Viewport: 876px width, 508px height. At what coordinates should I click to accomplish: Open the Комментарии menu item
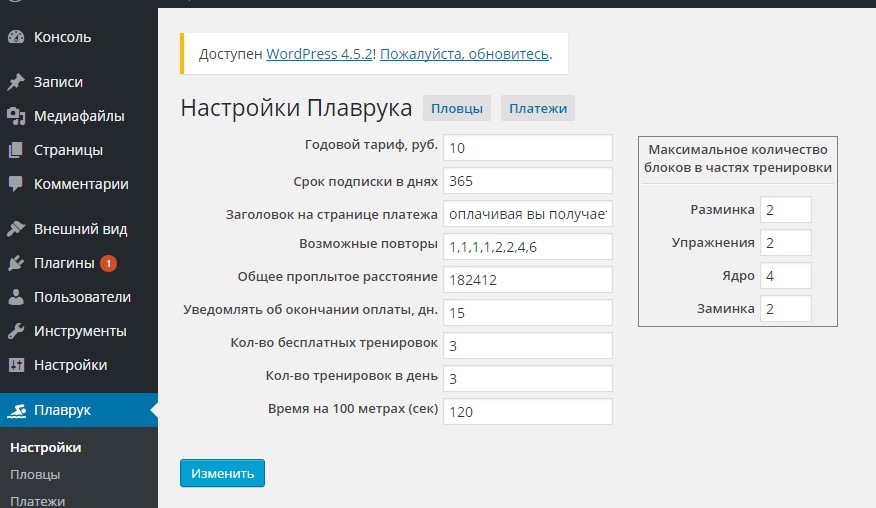79,184
